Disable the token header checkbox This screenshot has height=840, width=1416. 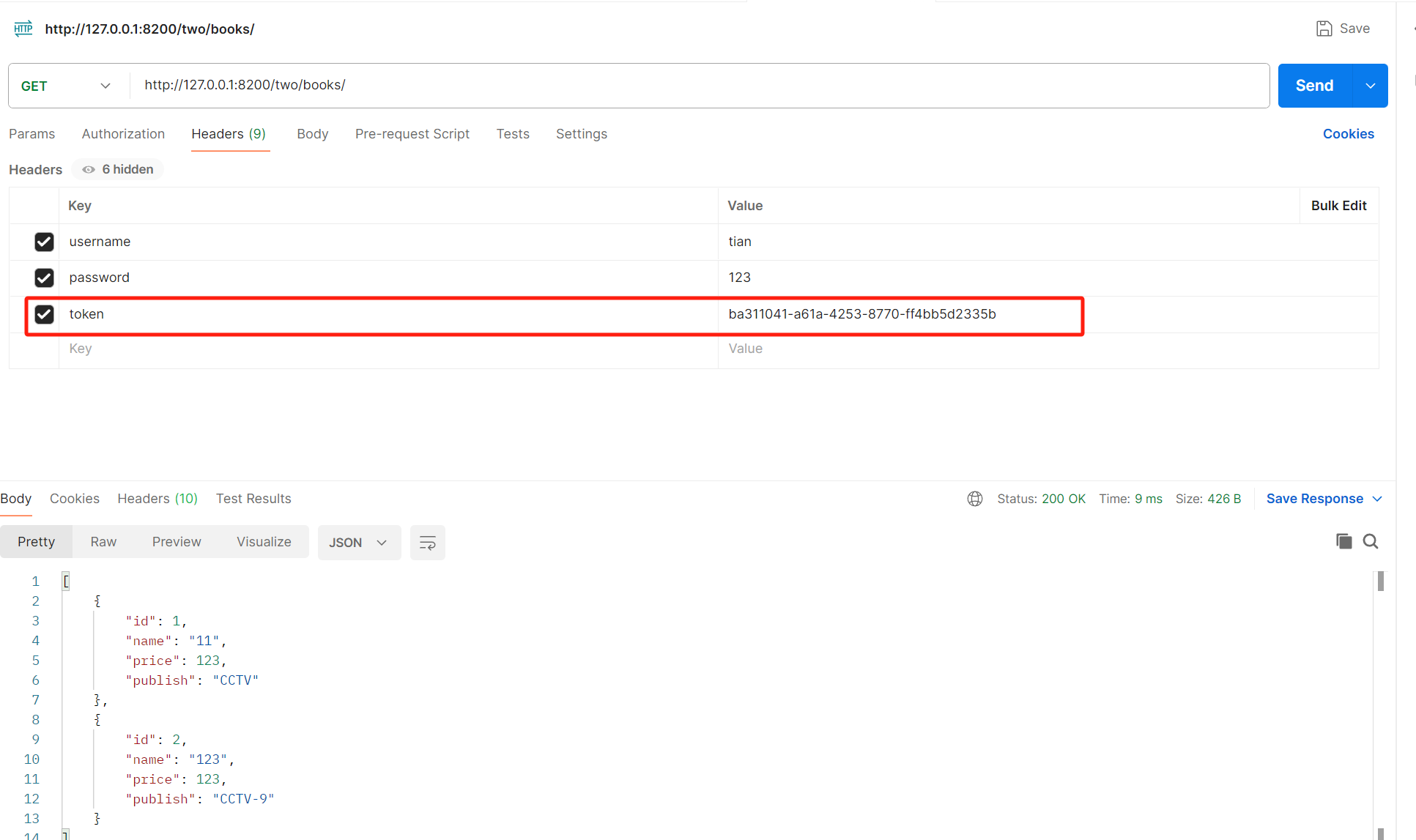pos(44,314)
